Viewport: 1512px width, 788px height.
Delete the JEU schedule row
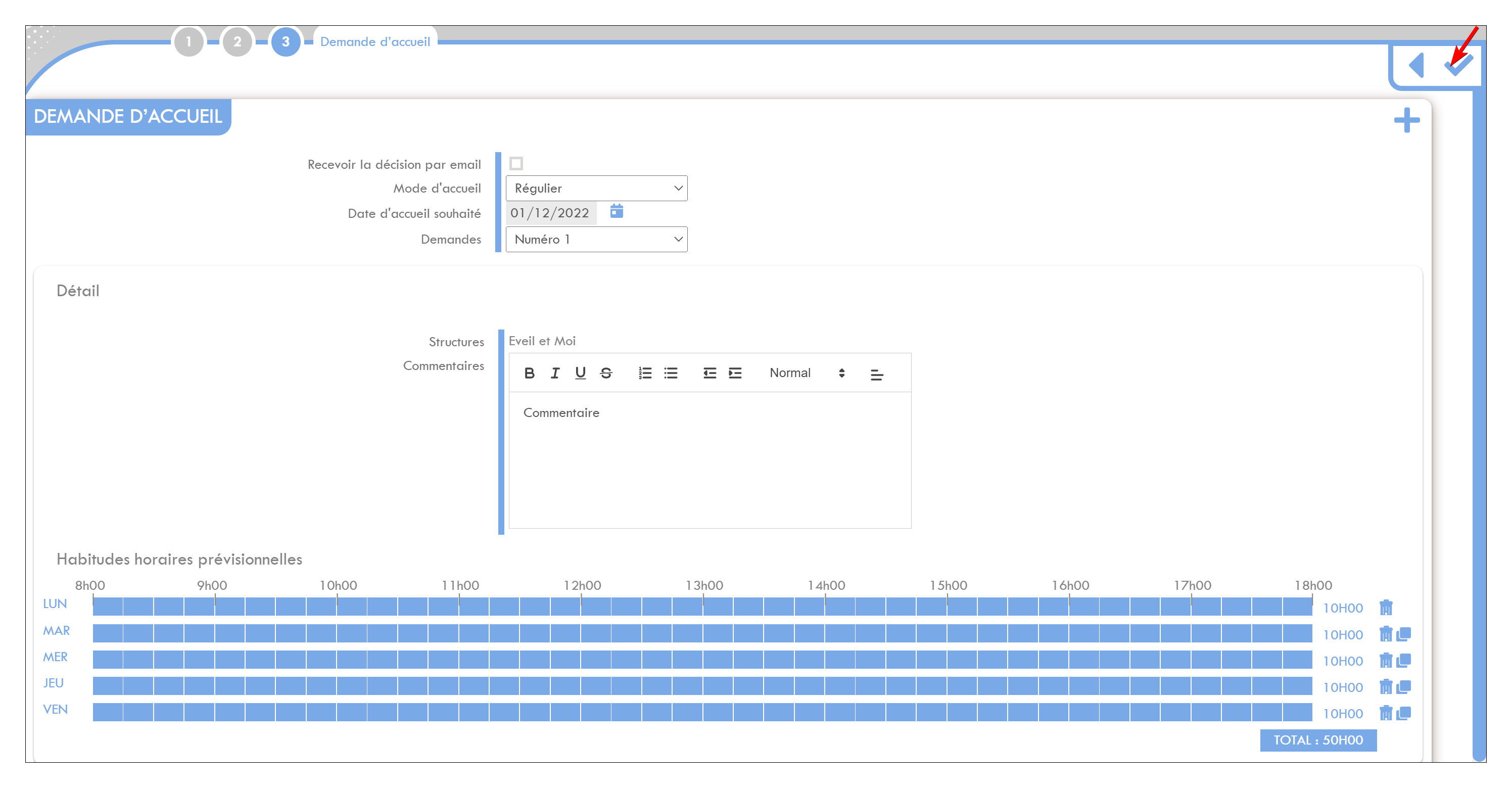[1386, 686]
